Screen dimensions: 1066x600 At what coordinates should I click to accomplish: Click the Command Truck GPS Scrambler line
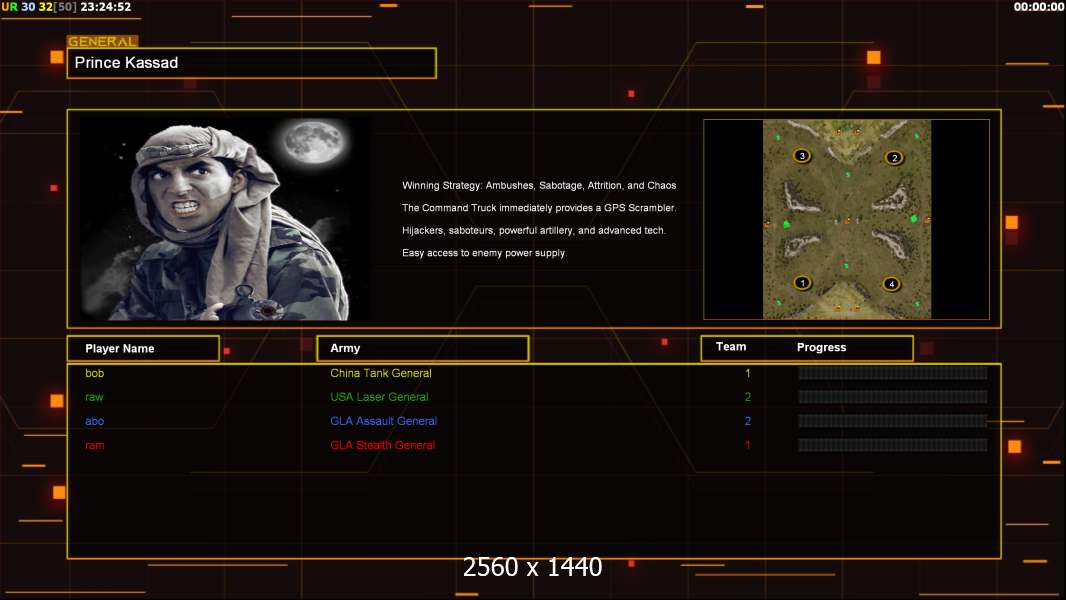tap(539, 208)
